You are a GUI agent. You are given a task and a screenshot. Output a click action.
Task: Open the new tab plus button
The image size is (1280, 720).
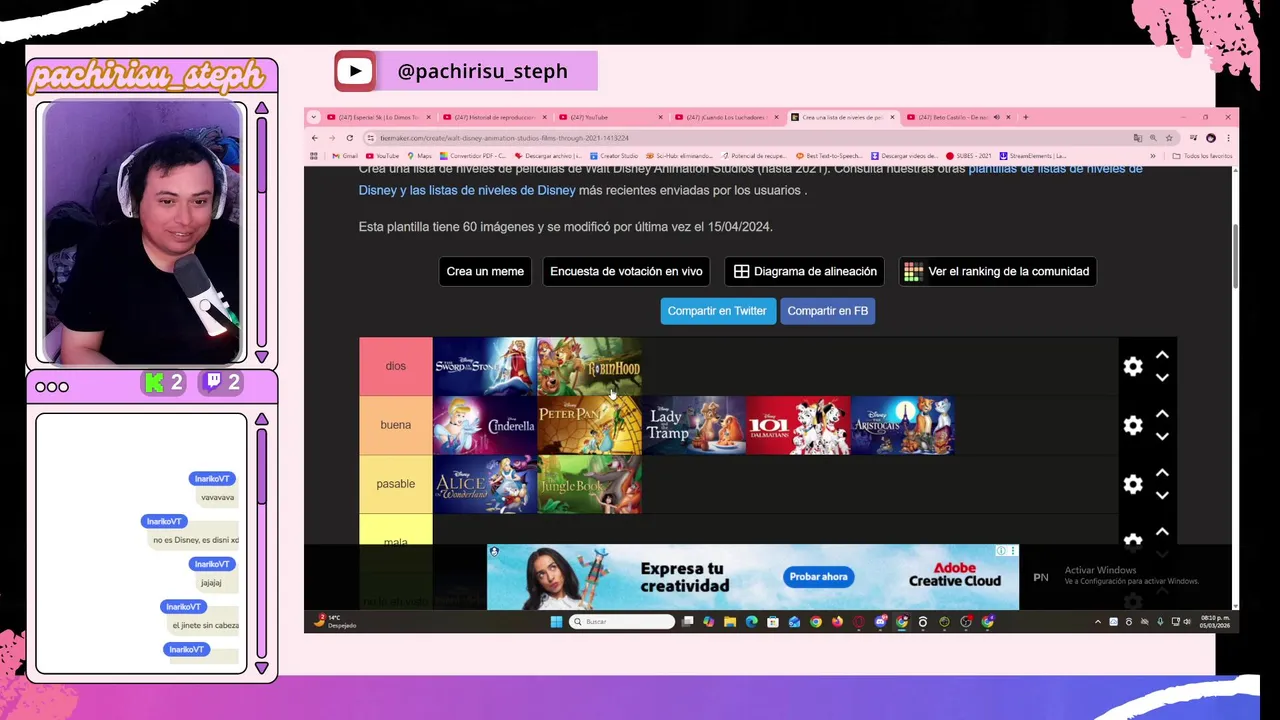1025,117
